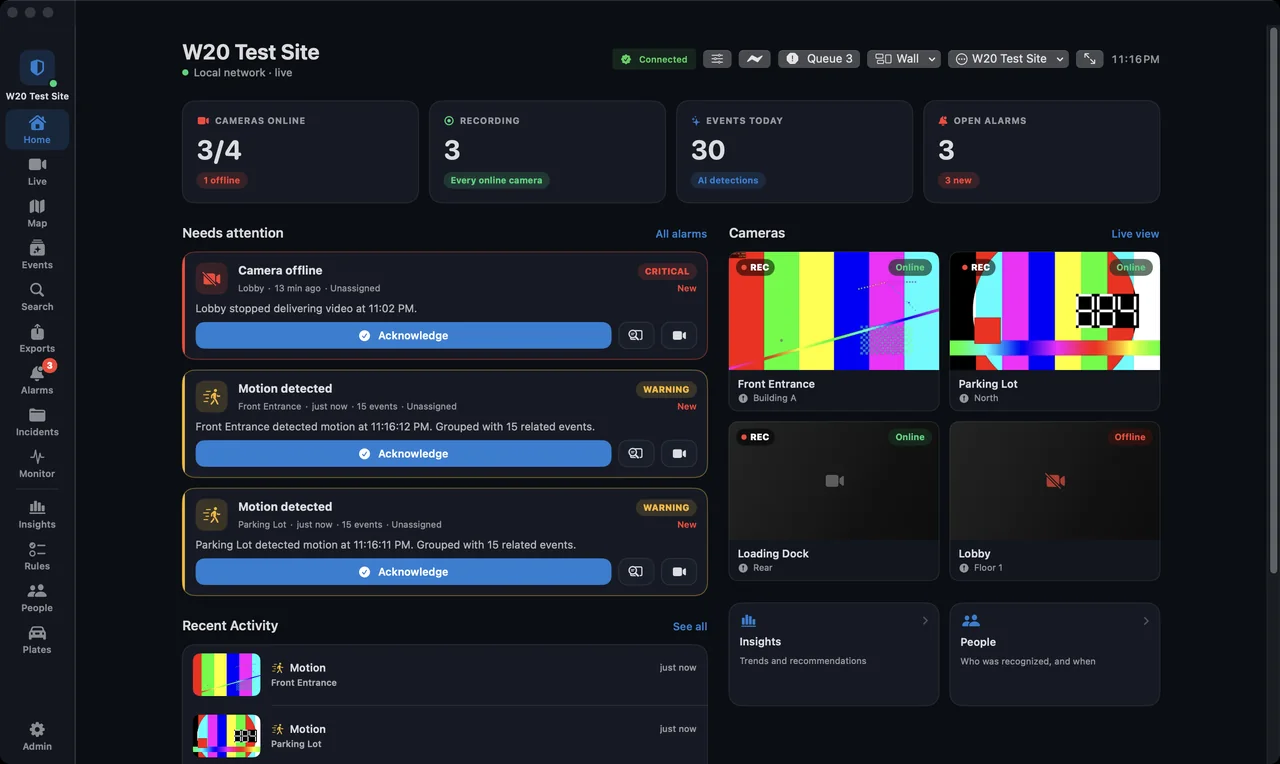Open the All alarms link
The width and height of the screenshot is (1280, 764).
[x=681, y=234]
